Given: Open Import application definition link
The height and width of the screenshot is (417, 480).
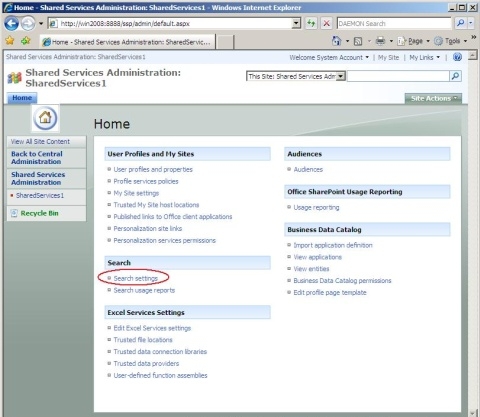Looking at the screenshot, I should click(333, 245).
